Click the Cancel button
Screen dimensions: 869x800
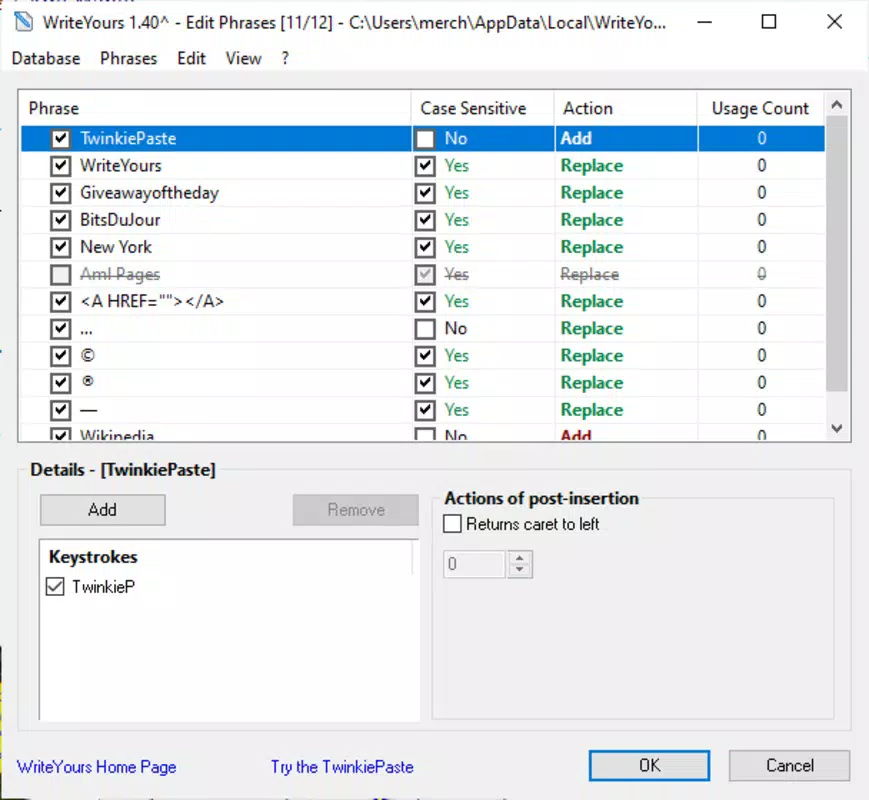[789, 766]
